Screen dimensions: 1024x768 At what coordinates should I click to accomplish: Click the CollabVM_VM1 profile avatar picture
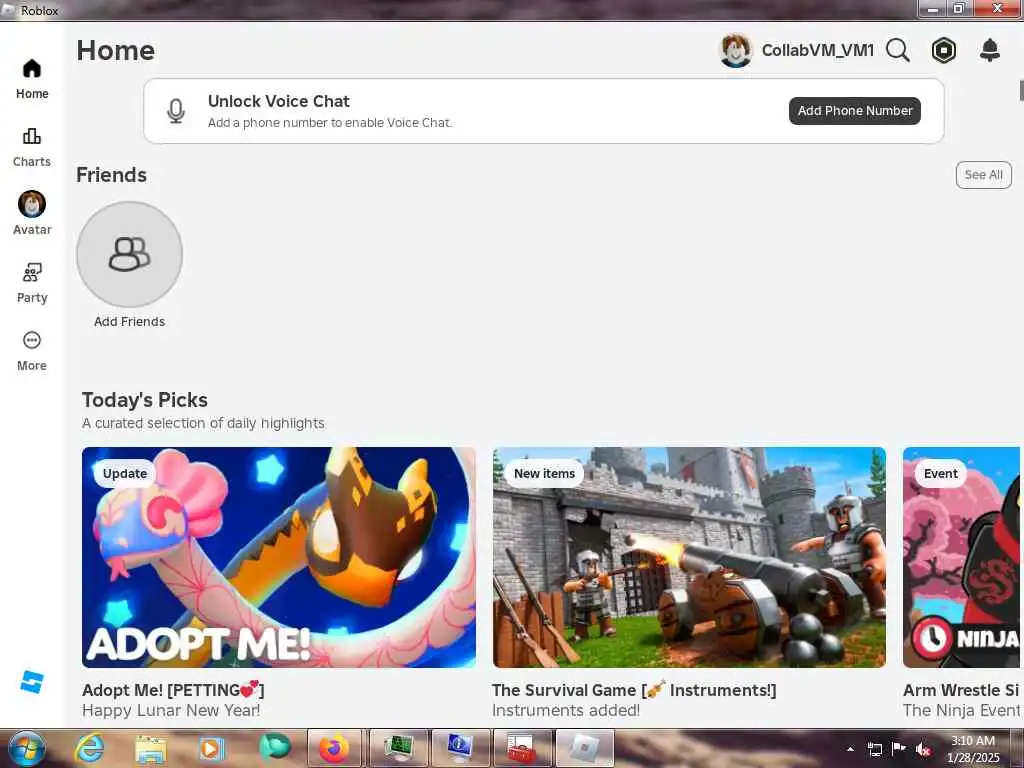pyautogui.click(x=736, y=50)
